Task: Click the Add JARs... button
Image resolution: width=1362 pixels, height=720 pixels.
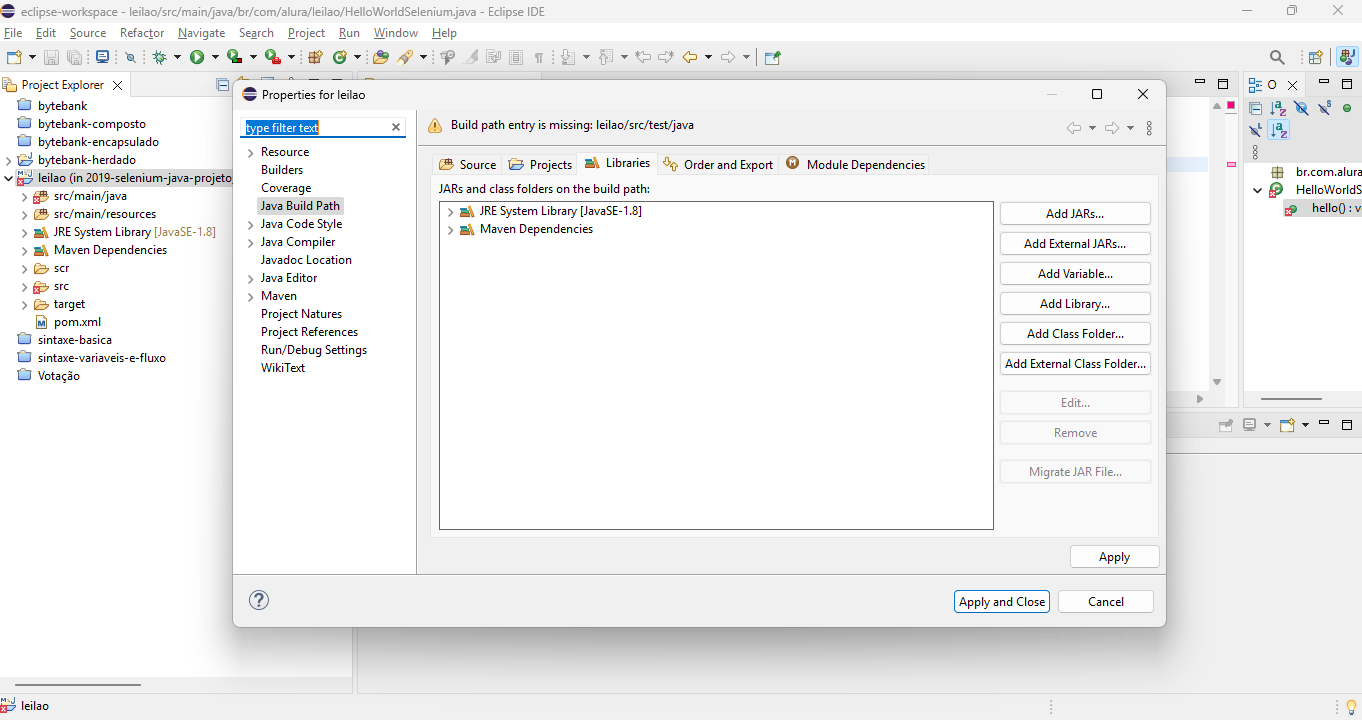Action: [1075, 213]
